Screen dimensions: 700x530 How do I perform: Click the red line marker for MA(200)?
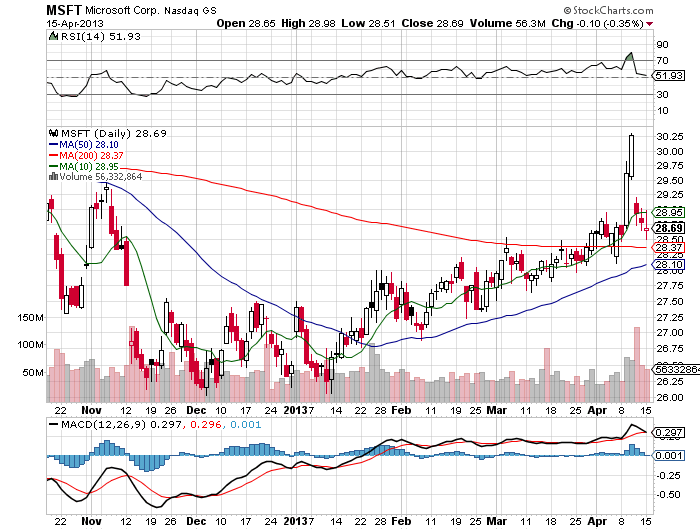coord(53,155)
